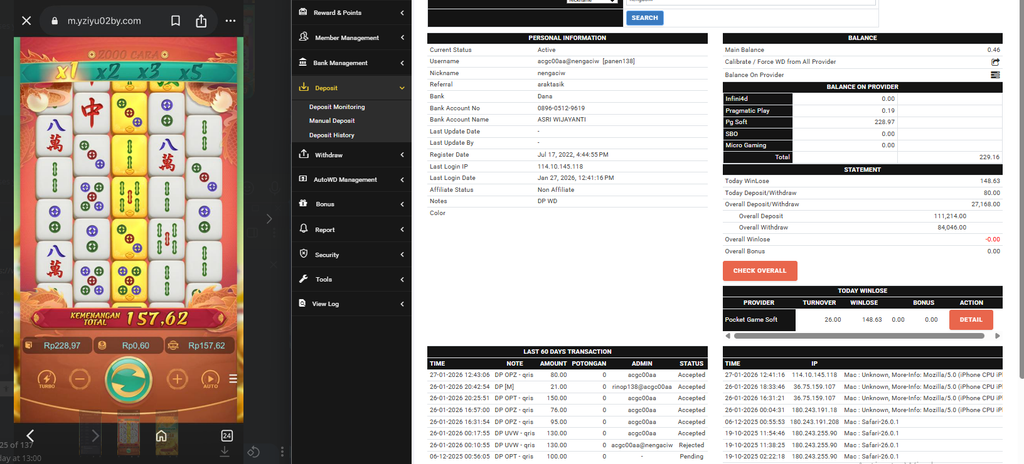
Task: Click the Balance On Provider list icon
Action: (995, 75)
